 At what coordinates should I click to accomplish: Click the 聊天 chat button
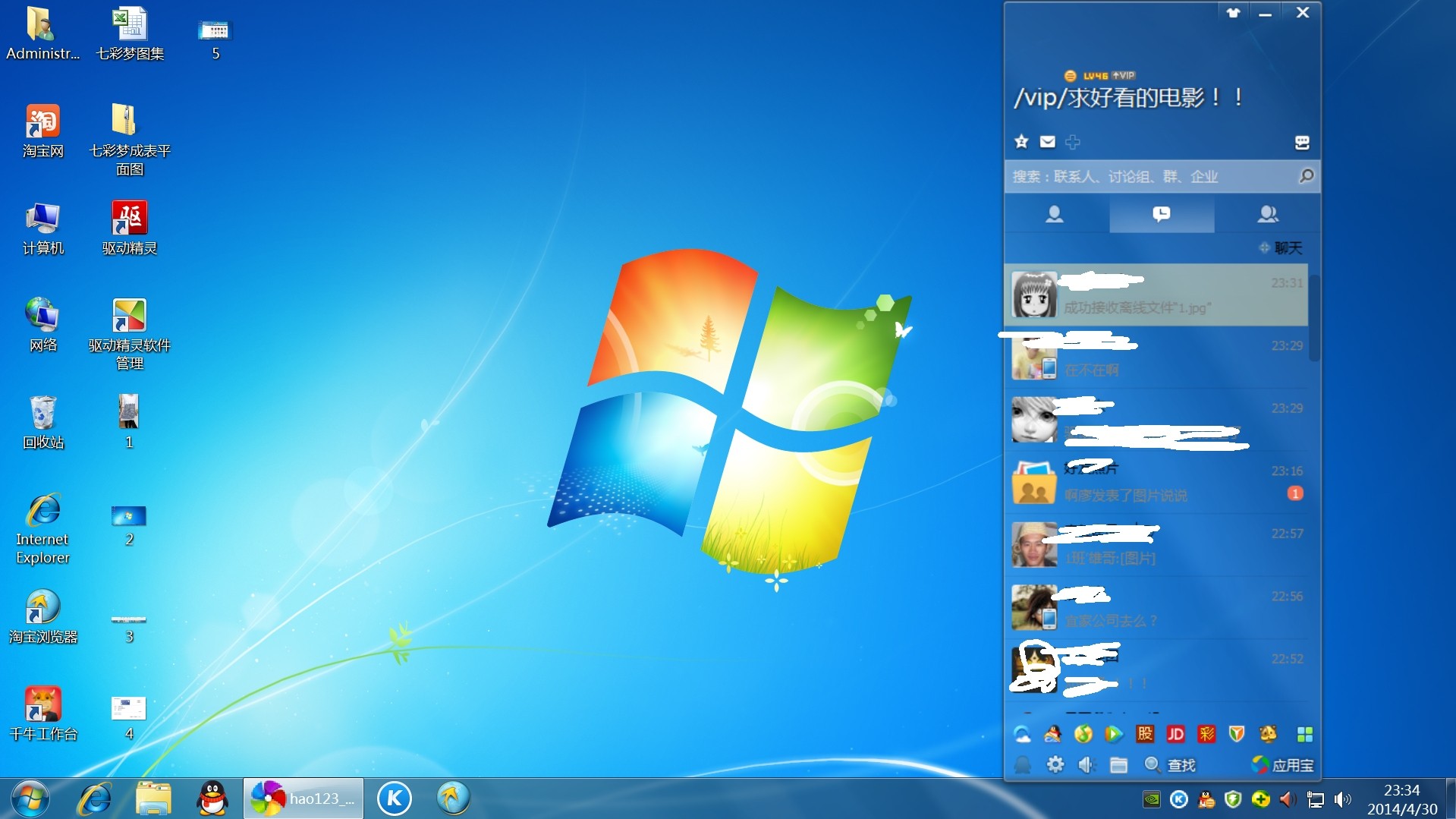(1280, 248)
